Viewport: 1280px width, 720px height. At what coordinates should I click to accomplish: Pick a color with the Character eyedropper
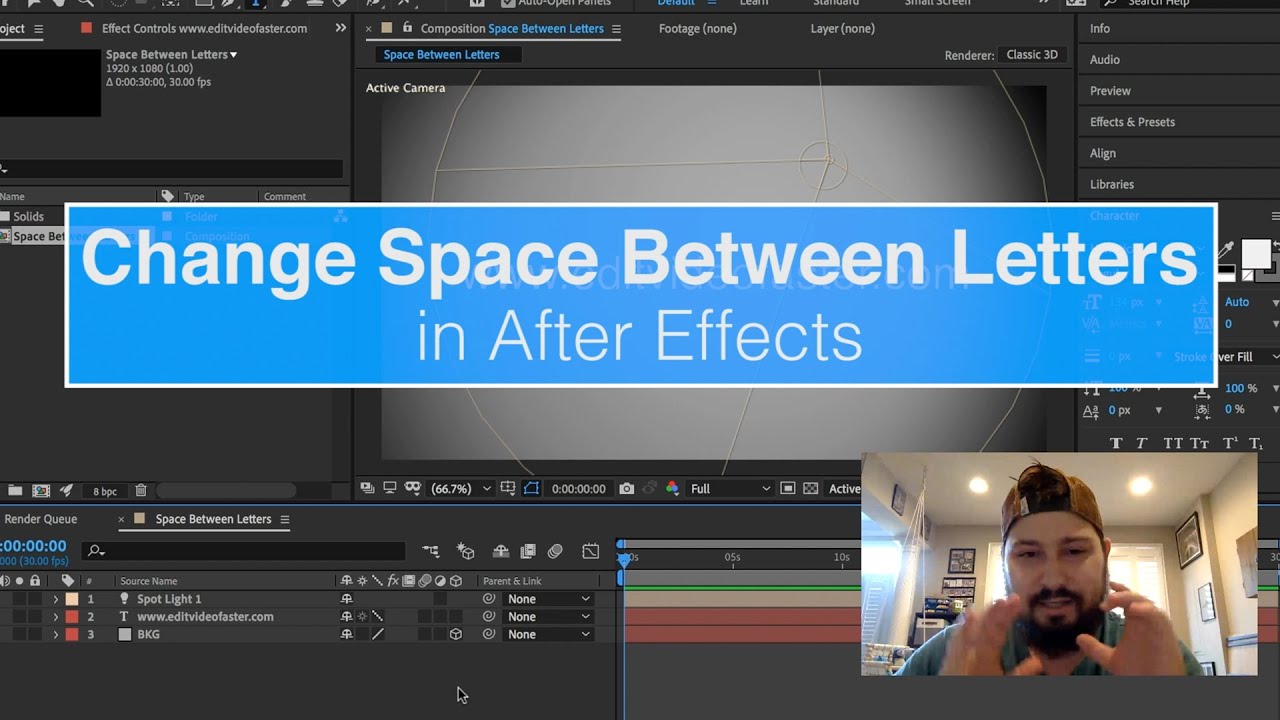pos(1227,249)
